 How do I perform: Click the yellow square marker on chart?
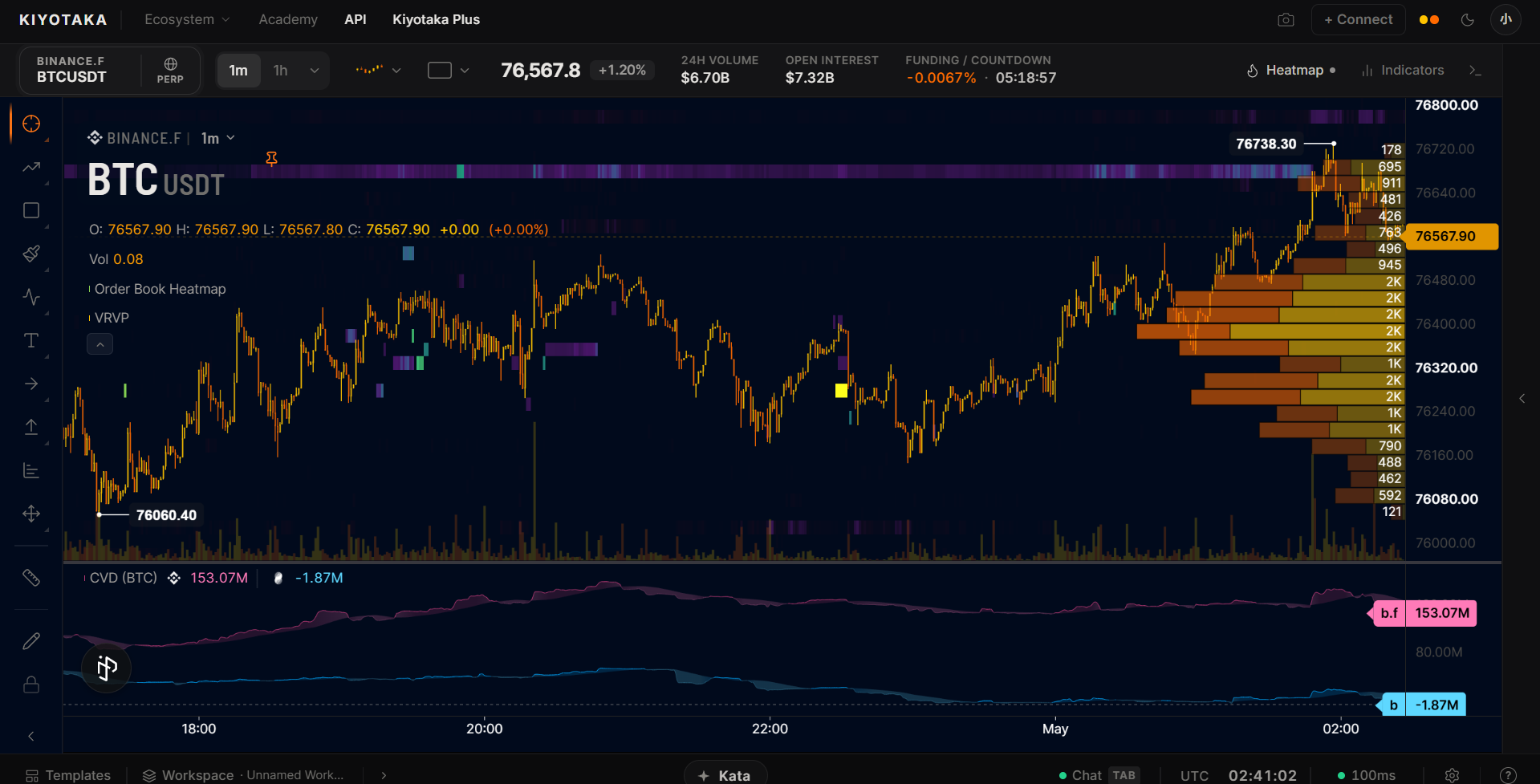(841, 391)
